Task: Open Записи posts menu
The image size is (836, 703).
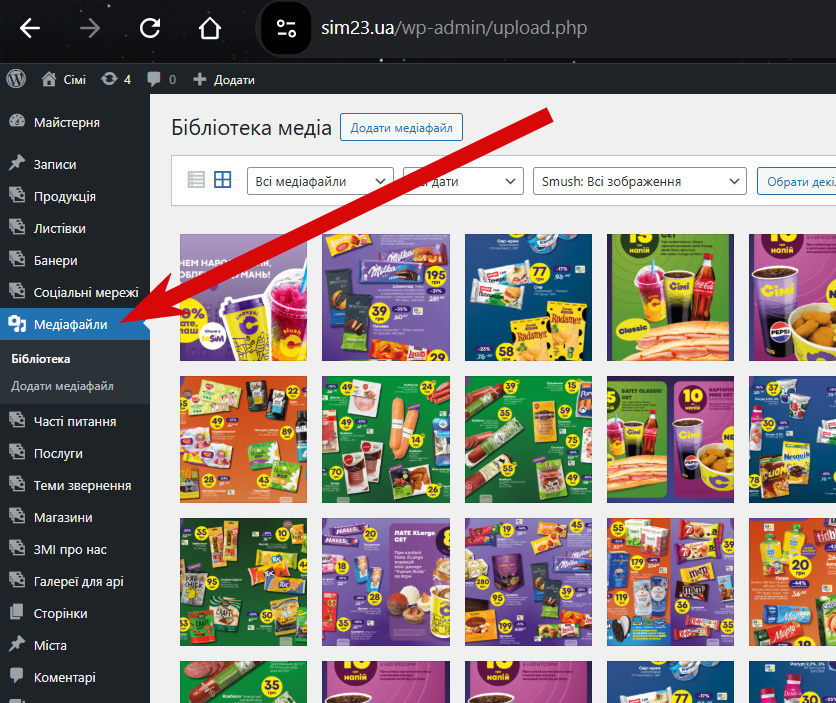Action: point(55,165)
